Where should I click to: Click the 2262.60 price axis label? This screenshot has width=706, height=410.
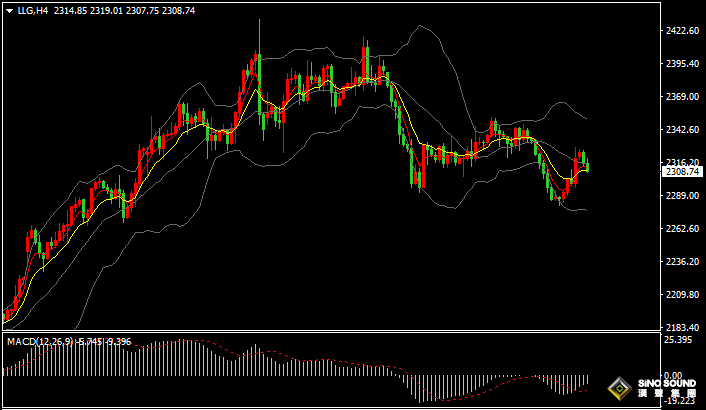tap(681, 229)
